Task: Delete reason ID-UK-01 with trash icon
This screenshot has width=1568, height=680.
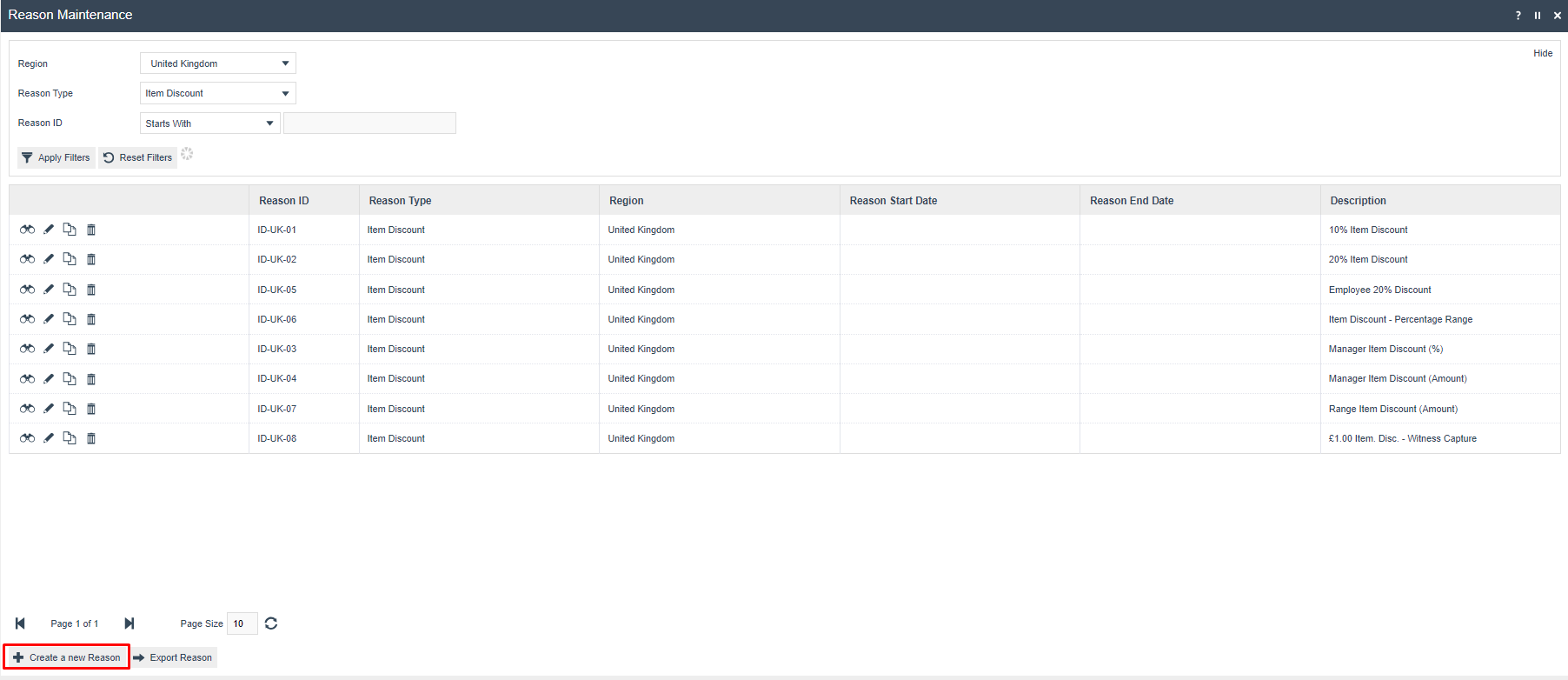Action: coord(91,230)
